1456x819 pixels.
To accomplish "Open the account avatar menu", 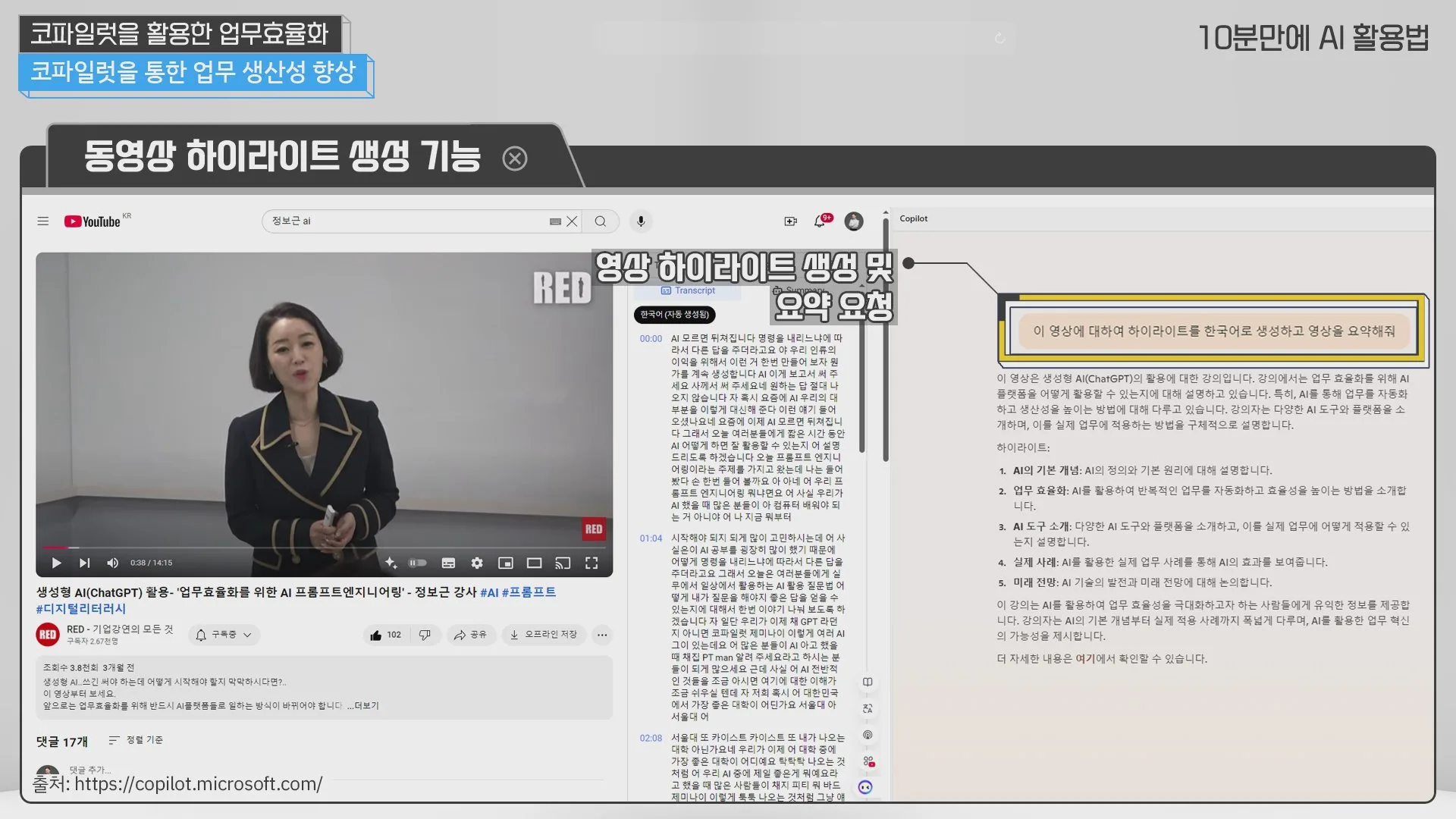I will coord(854,221).
